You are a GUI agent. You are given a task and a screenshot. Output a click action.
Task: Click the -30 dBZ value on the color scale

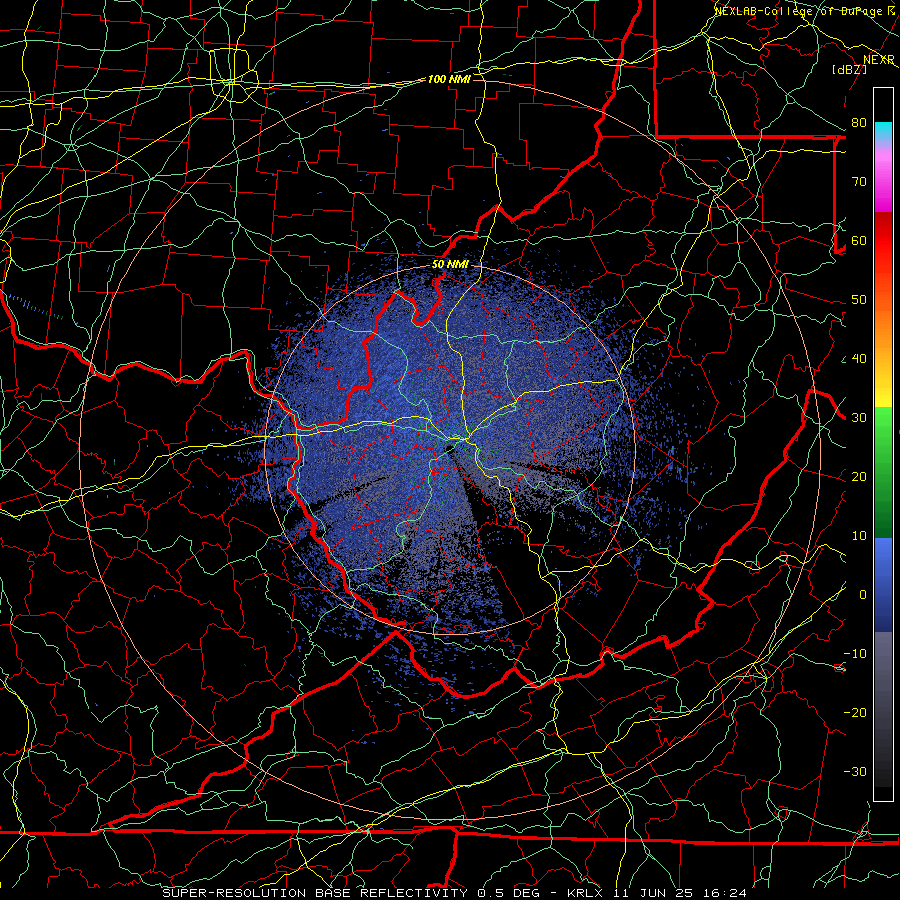pyautogui.click(x=855, y=772)
